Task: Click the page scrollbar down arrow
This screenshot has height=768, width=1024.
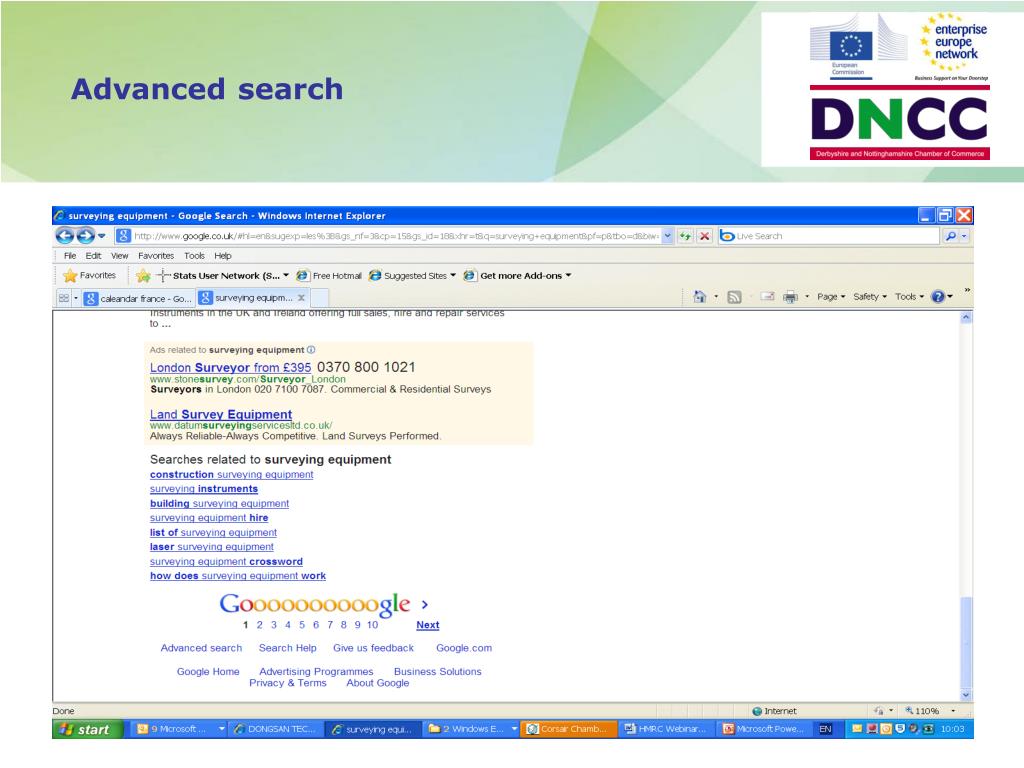Action: coord(966,696)
